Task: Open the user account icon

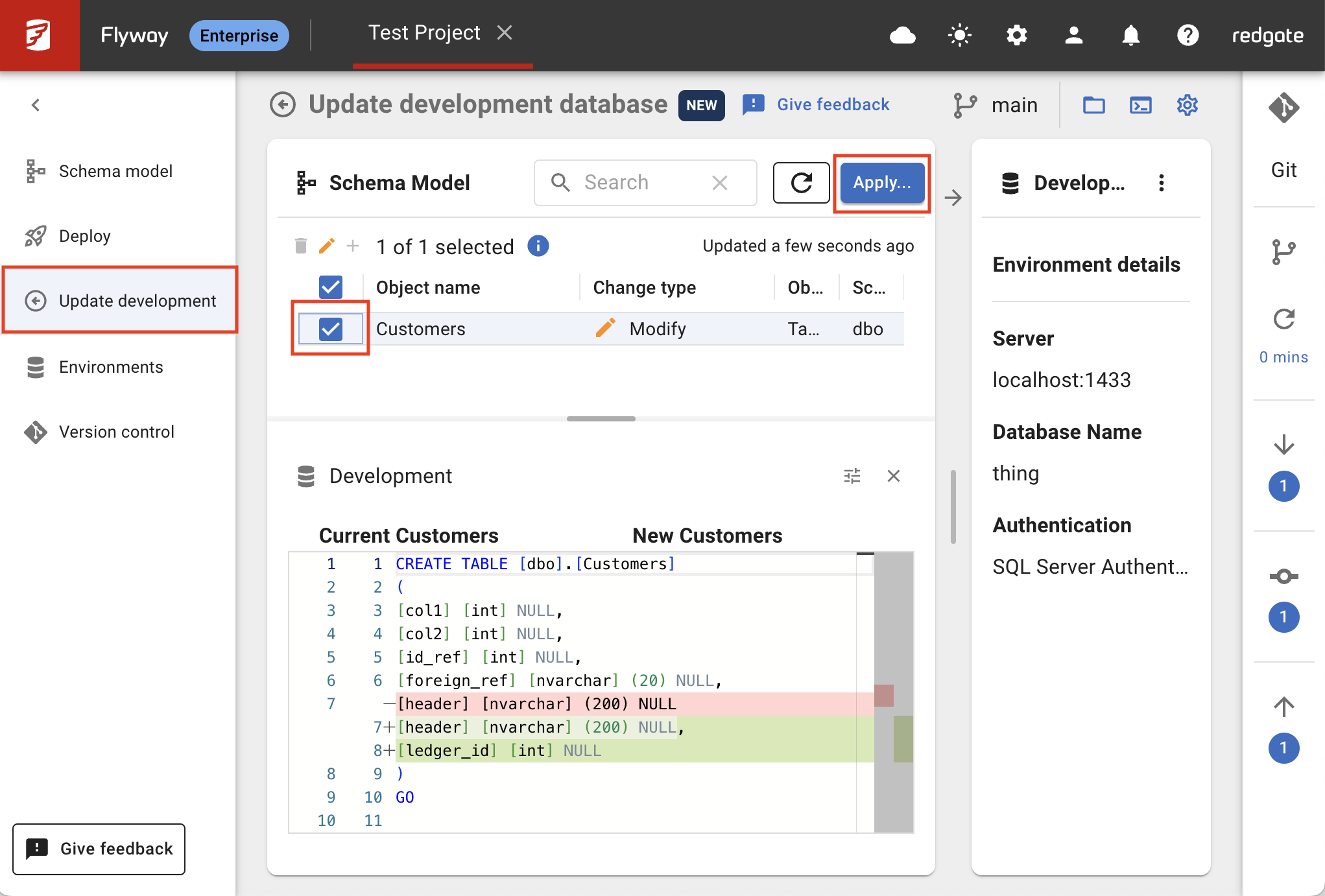Action: pos(1073,35)
